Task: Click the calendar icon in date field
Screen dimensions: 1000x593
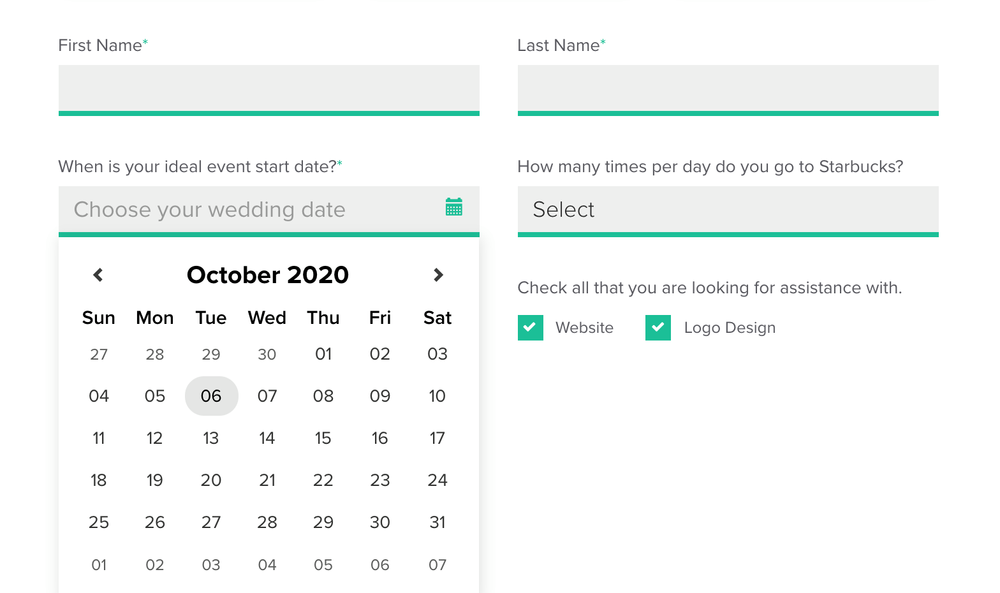Action: coord(454,207)
